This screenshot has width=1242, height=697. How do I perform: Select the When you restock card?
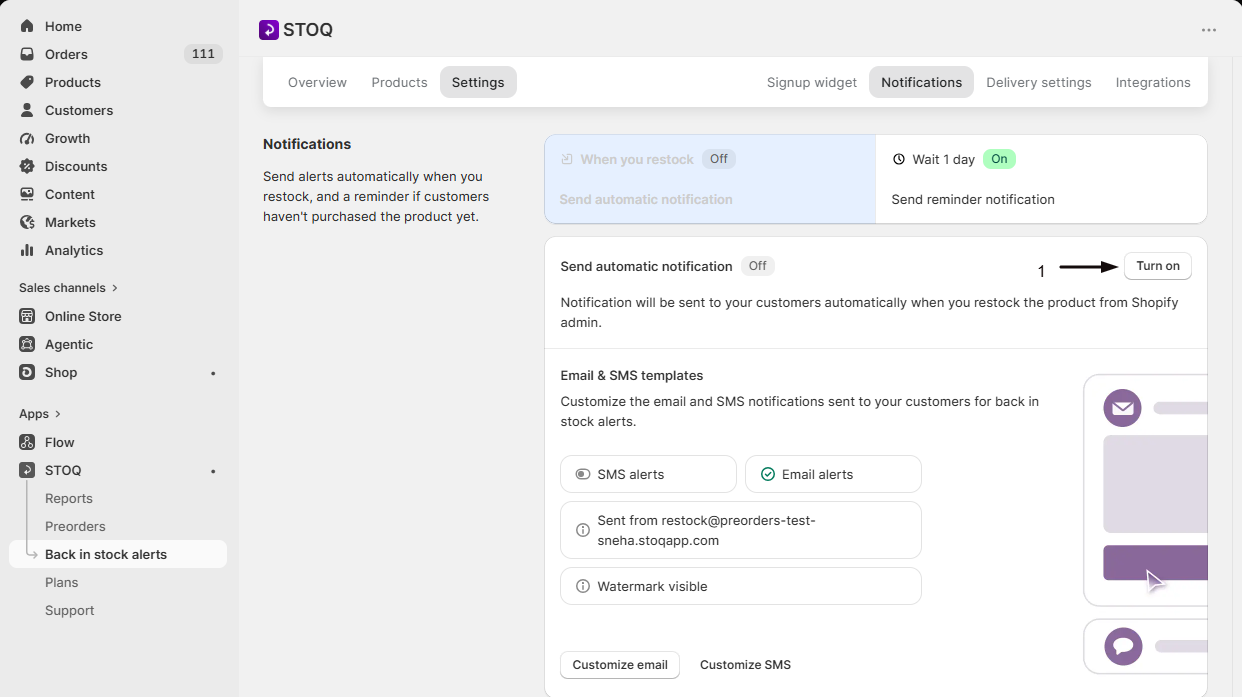pyautogui.click(x=710, y=179)
